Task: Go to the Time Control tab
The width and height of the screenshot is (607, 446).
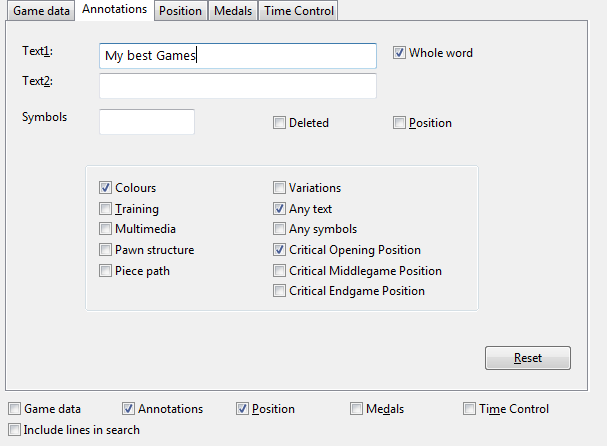Action: (x=298, y=11)
